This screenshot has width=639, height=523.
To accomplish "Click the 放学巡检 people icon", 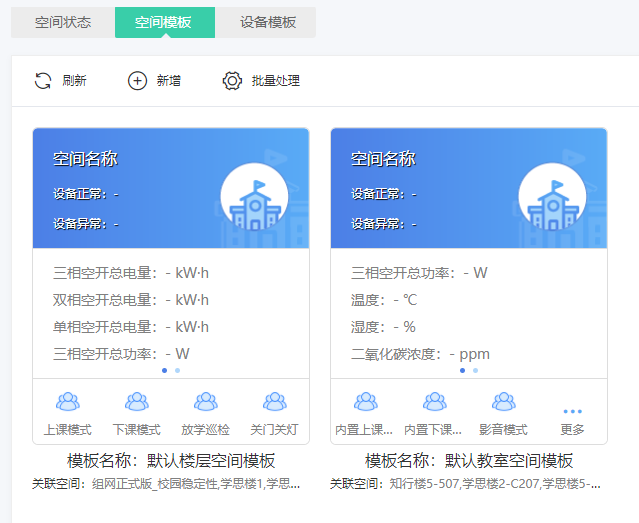I will pyautogui.click(x=206, y=402).
